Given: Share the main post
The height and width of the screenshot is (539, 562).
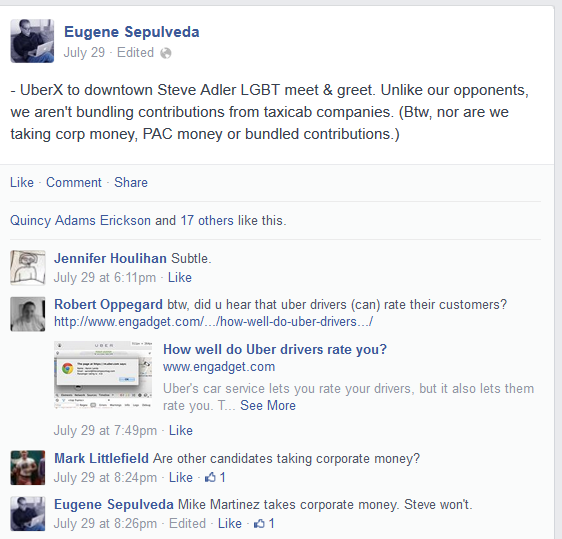Looking at the screenshot, I should [131, 182].
